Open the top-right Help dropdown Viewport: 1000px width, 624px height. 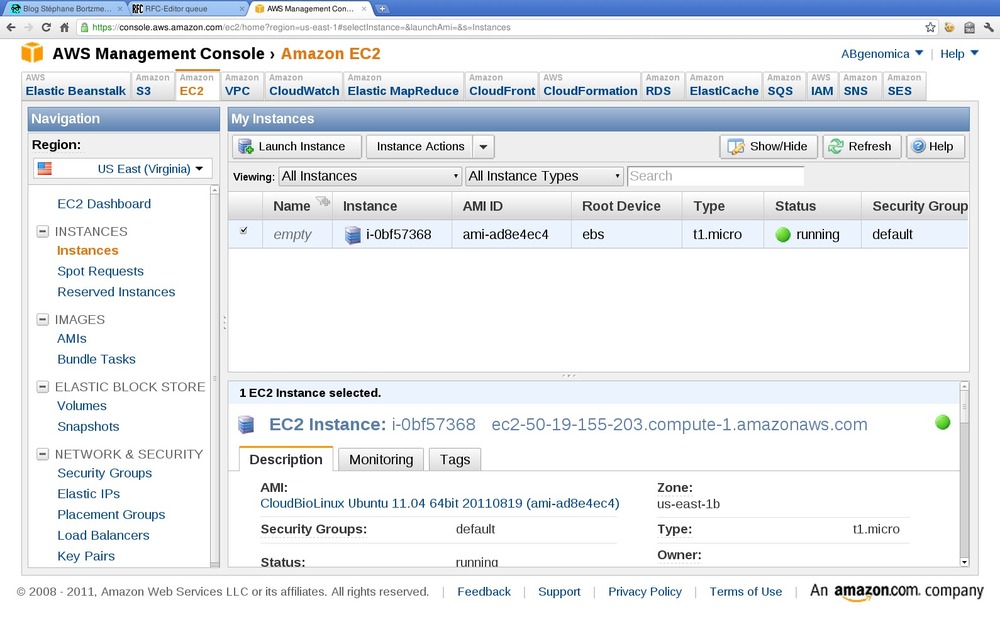click(x=959, y=54)
